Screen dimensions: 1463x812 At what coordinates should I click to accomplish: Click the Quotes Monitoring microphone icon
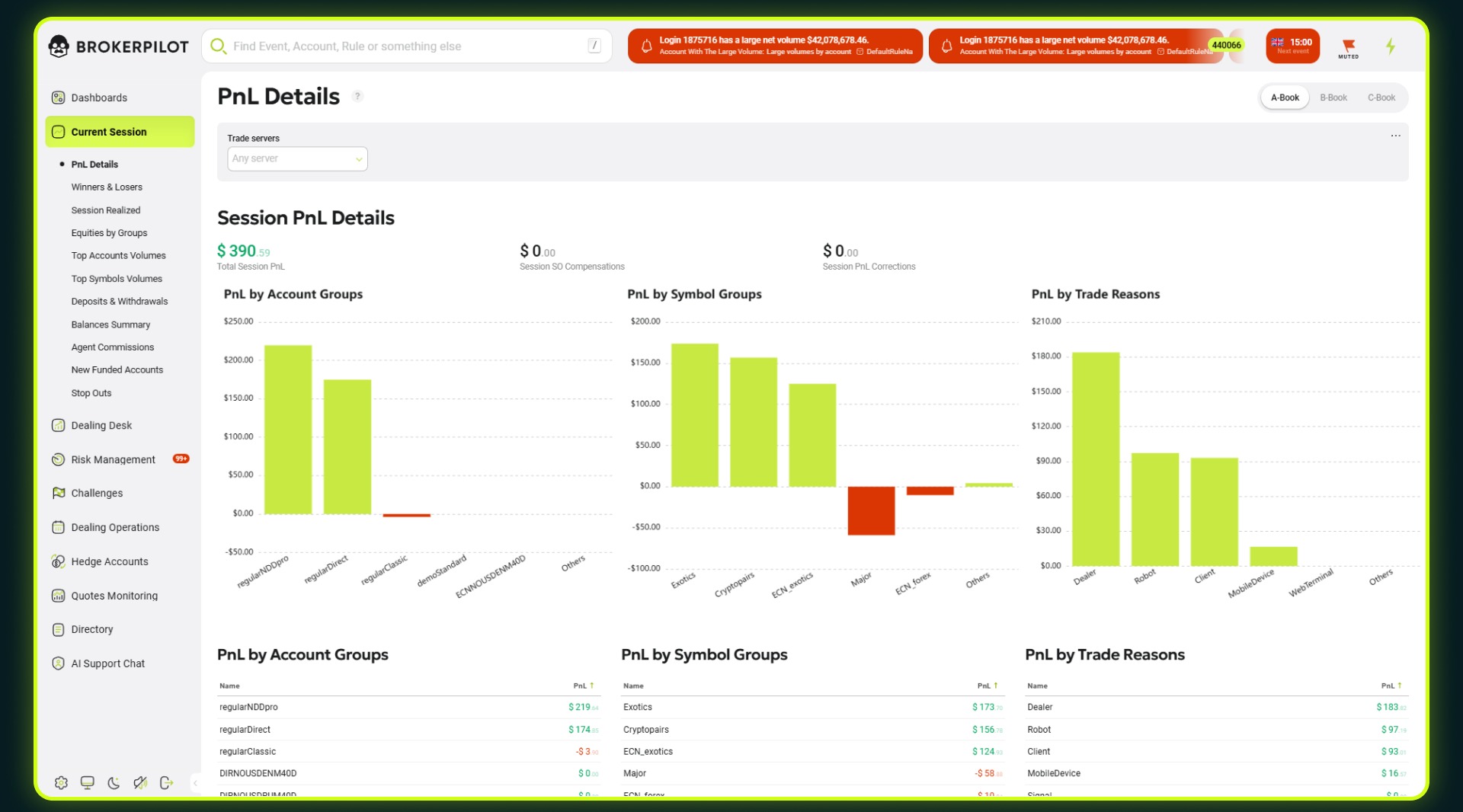coord(59,596)
